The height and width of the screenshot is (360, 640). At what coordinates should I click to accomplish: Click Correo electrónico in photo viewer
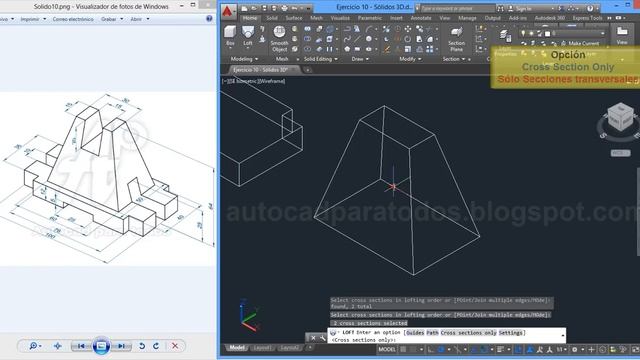(73, 19)
